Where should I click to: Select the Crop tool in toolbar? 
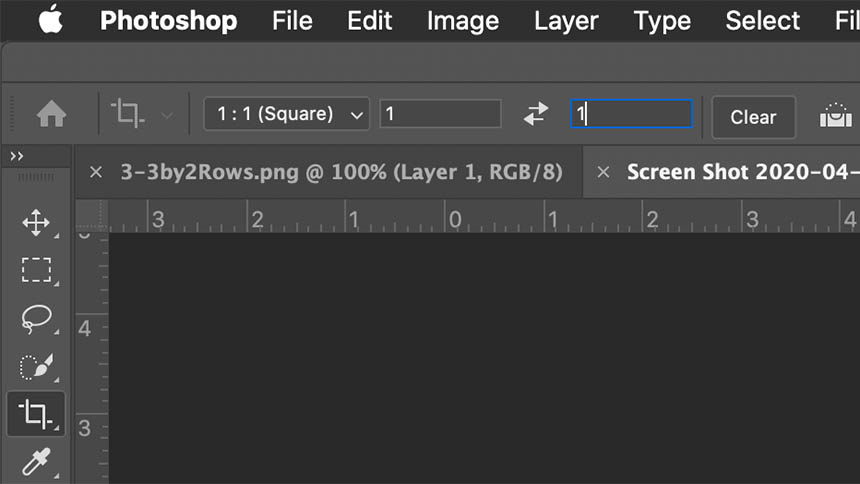point(36,413)
